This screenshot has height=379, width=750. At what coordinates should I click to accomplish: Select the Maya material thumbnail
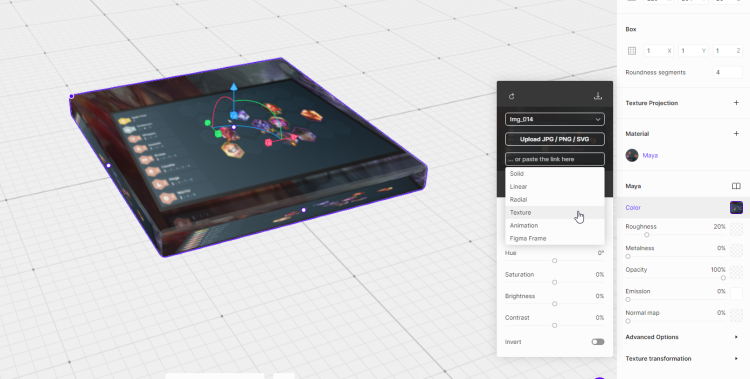(x=632, y=156)
